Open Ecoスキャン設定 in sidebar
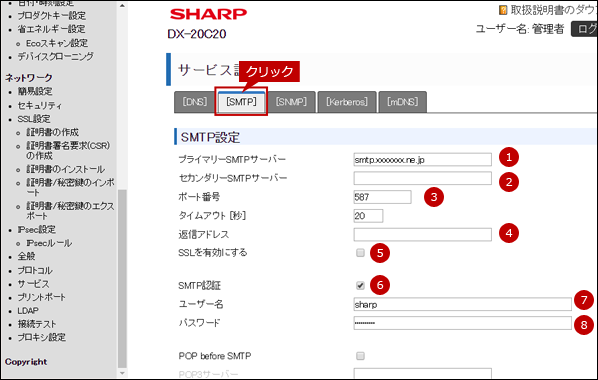 click(57, 43)
